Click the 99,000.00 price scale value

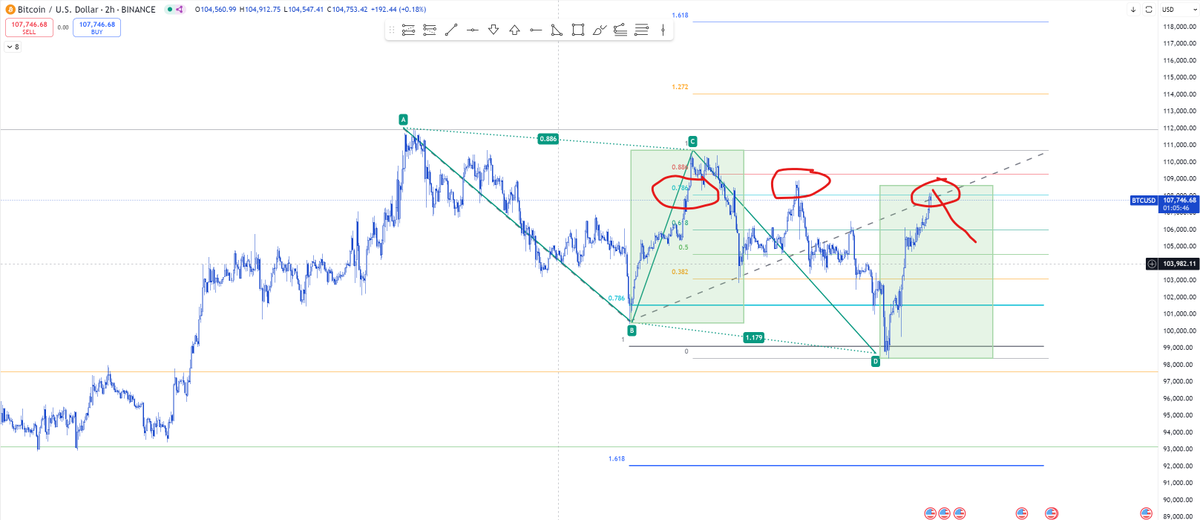pyautogui.click(x=1180, y=348)
